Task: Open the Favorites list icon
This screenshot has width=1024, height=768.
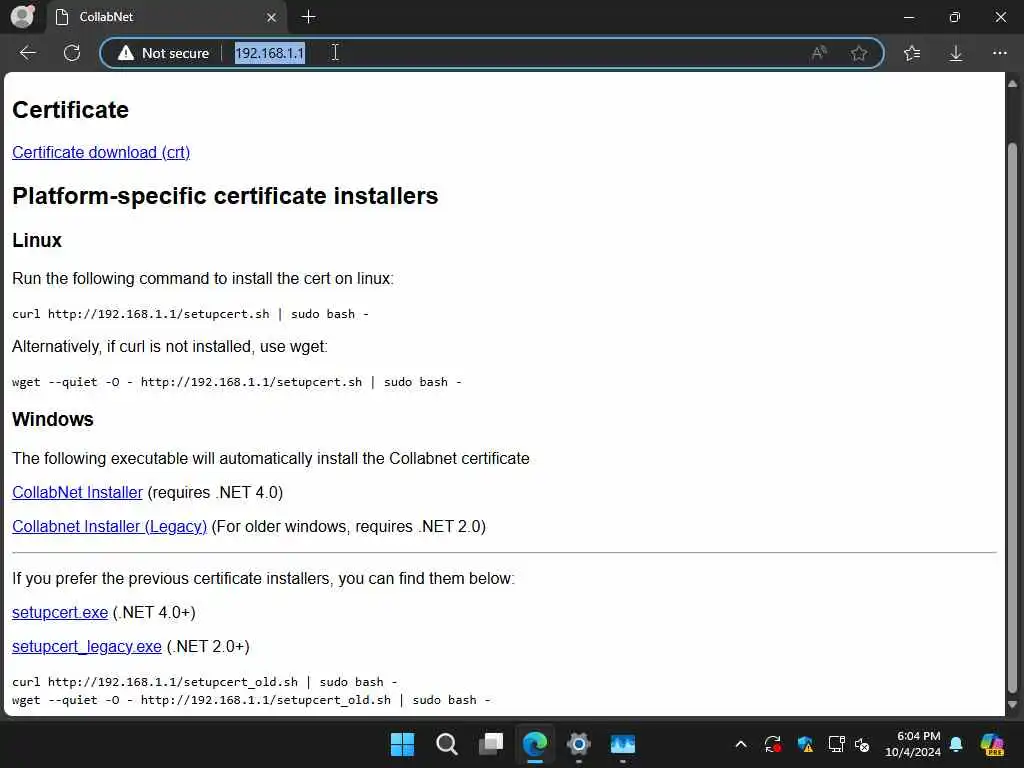Action: (912, 53)
